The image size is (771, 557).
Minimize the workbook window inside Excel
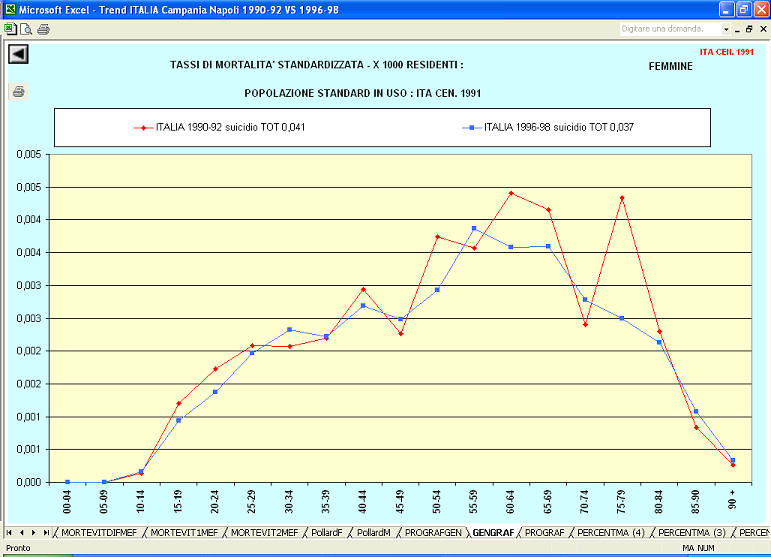(x=737, y=29)
